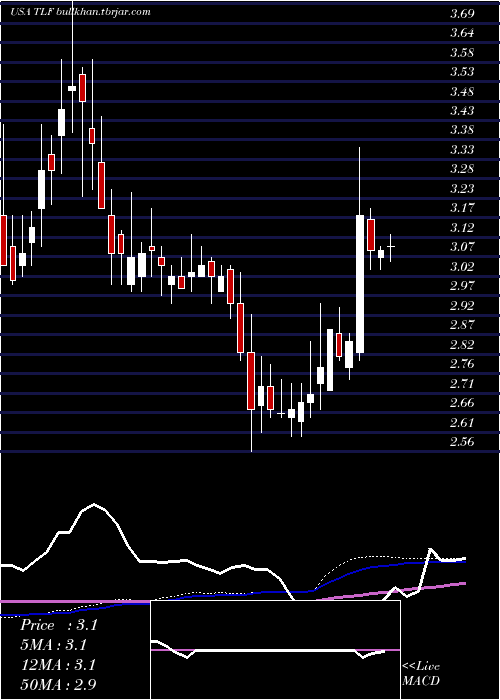
Task: Click the 3.17 price axis label
Action: 462,208
